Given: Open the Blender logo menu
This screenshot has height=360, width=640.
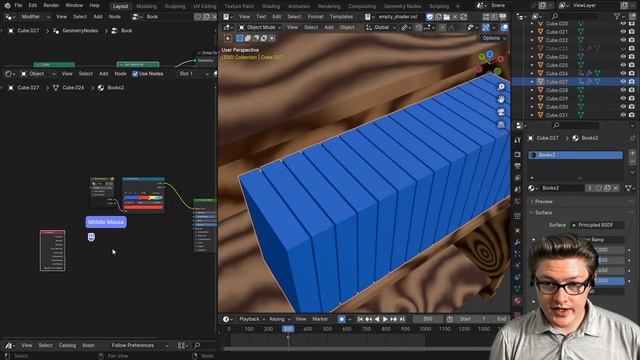Looking at the screenshot, I should (x=7, y=6).
